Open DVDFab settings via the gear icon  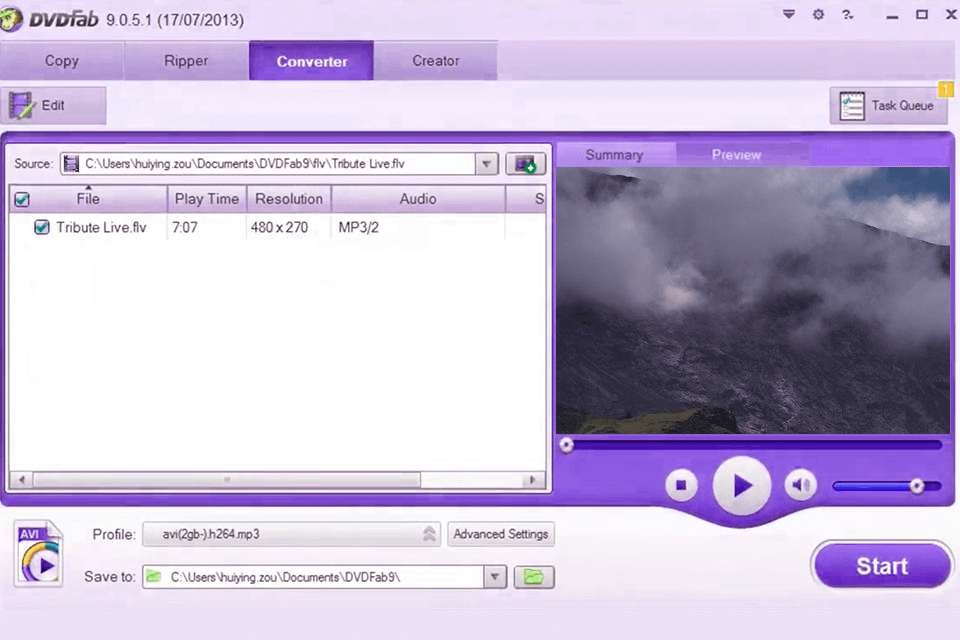tap(818, 15)
